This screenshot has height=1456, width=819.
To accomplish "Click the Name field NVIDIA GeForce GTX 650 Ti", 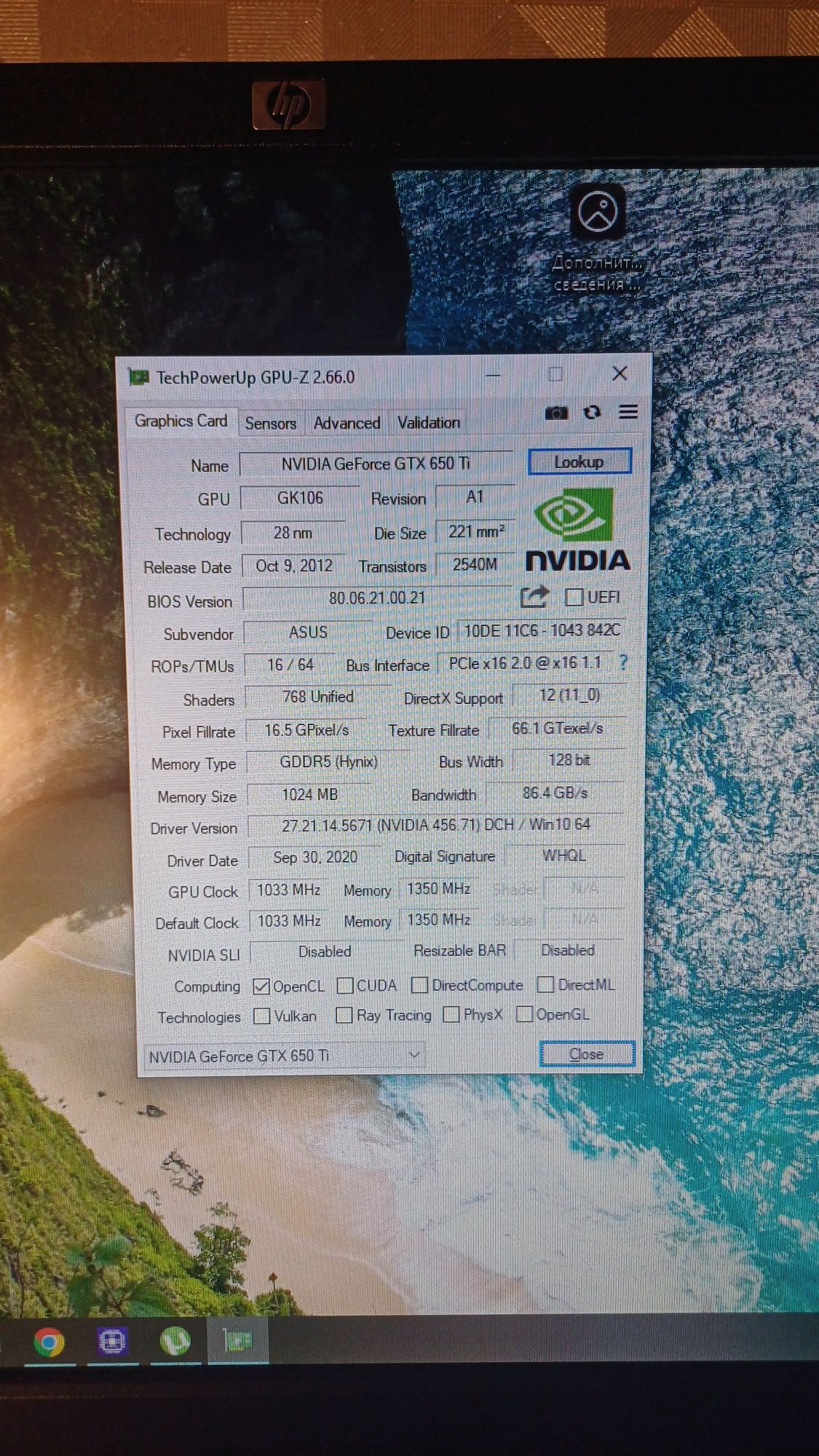I will pyautogui.click(x=376, y=463).
